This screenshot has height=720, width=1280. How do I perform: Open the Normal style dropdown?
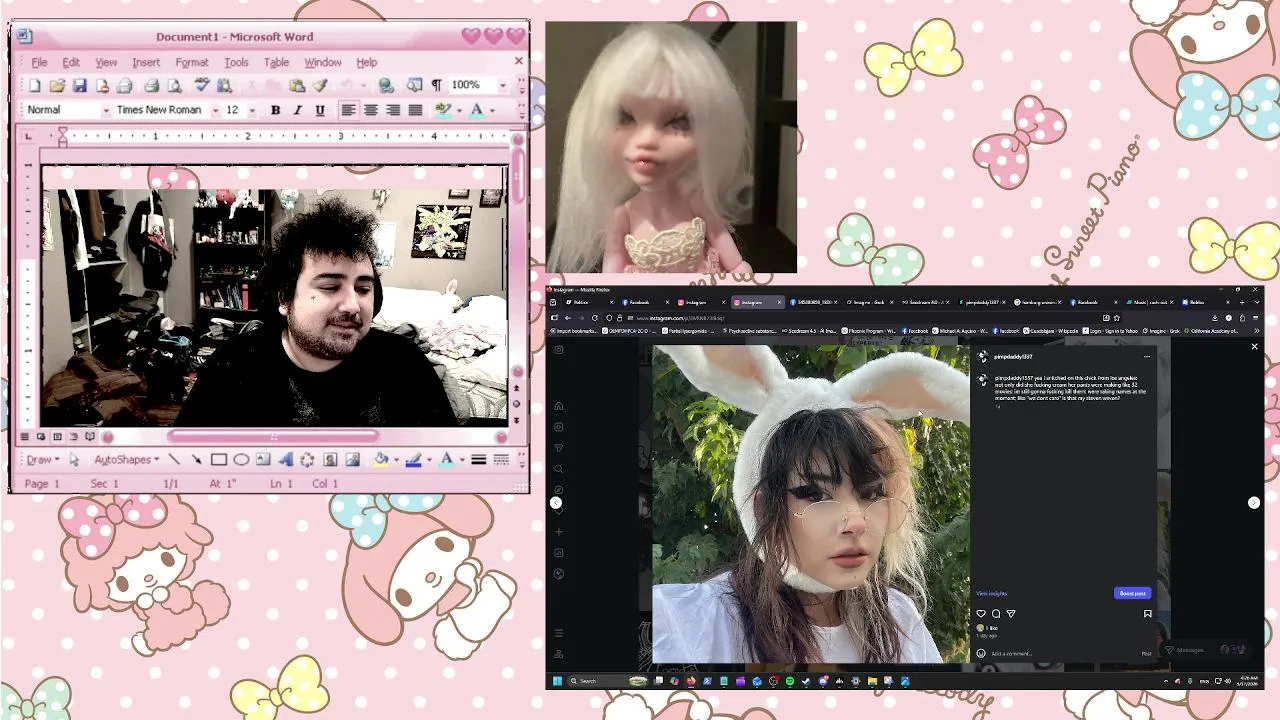(x=105, y=110)
